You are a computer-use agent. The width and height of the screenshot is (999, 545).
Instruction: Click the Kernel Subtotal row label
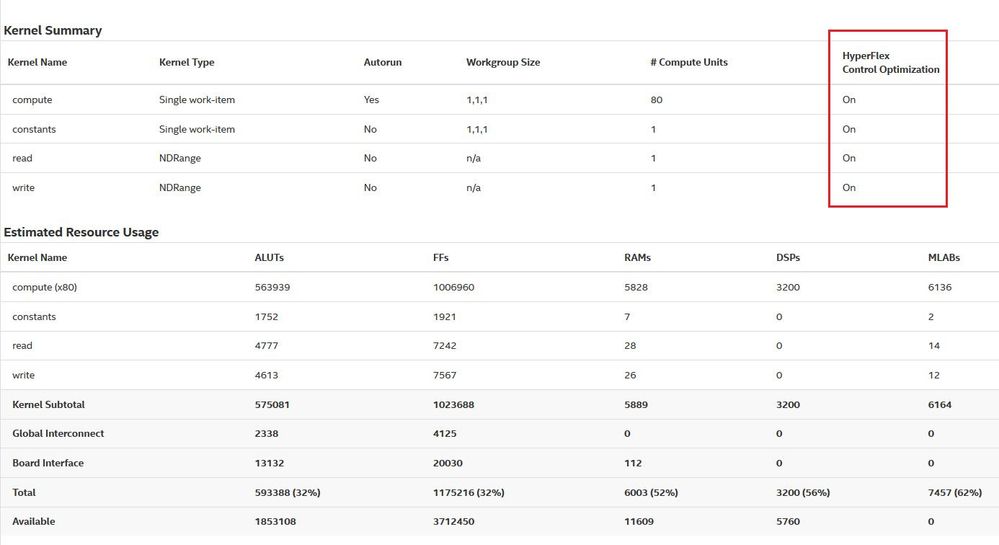pyautogui.click(x=48, y=405)
